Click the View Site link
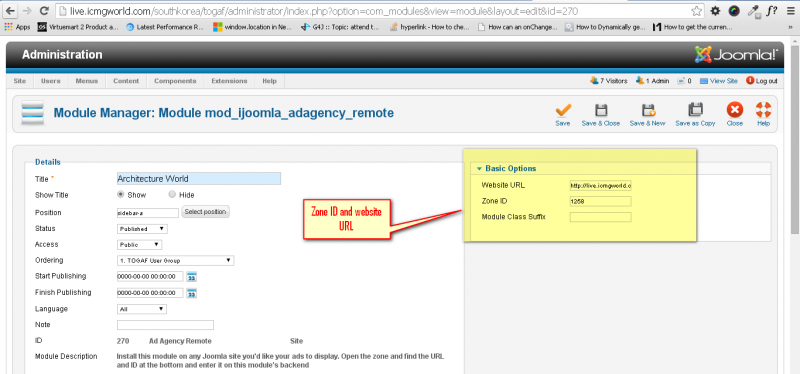Screen dimensions: 800x374 coord(718,81)
